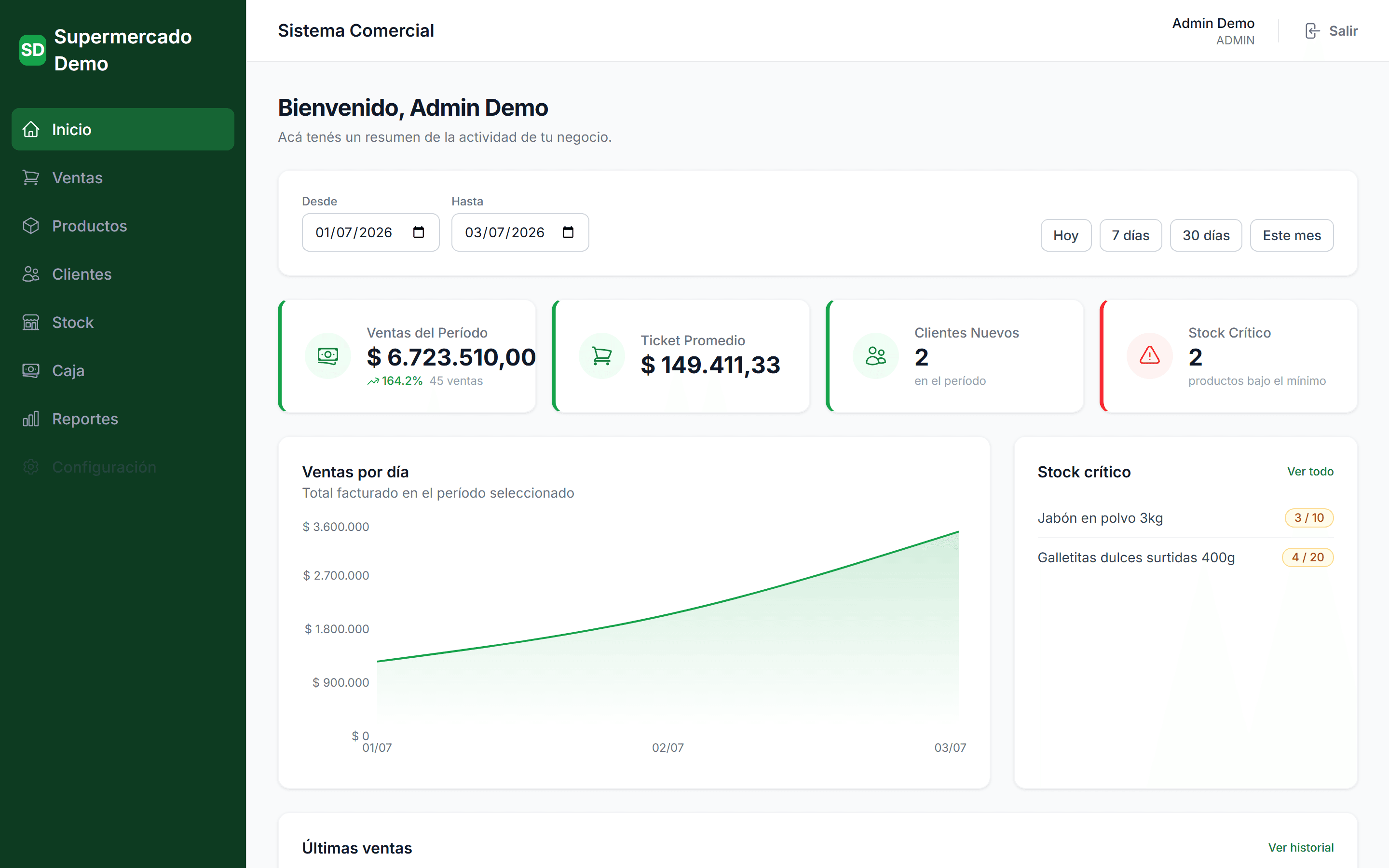Click the box icon next to Productos
The image size is (1389, 868).
[x=31, y=226]
